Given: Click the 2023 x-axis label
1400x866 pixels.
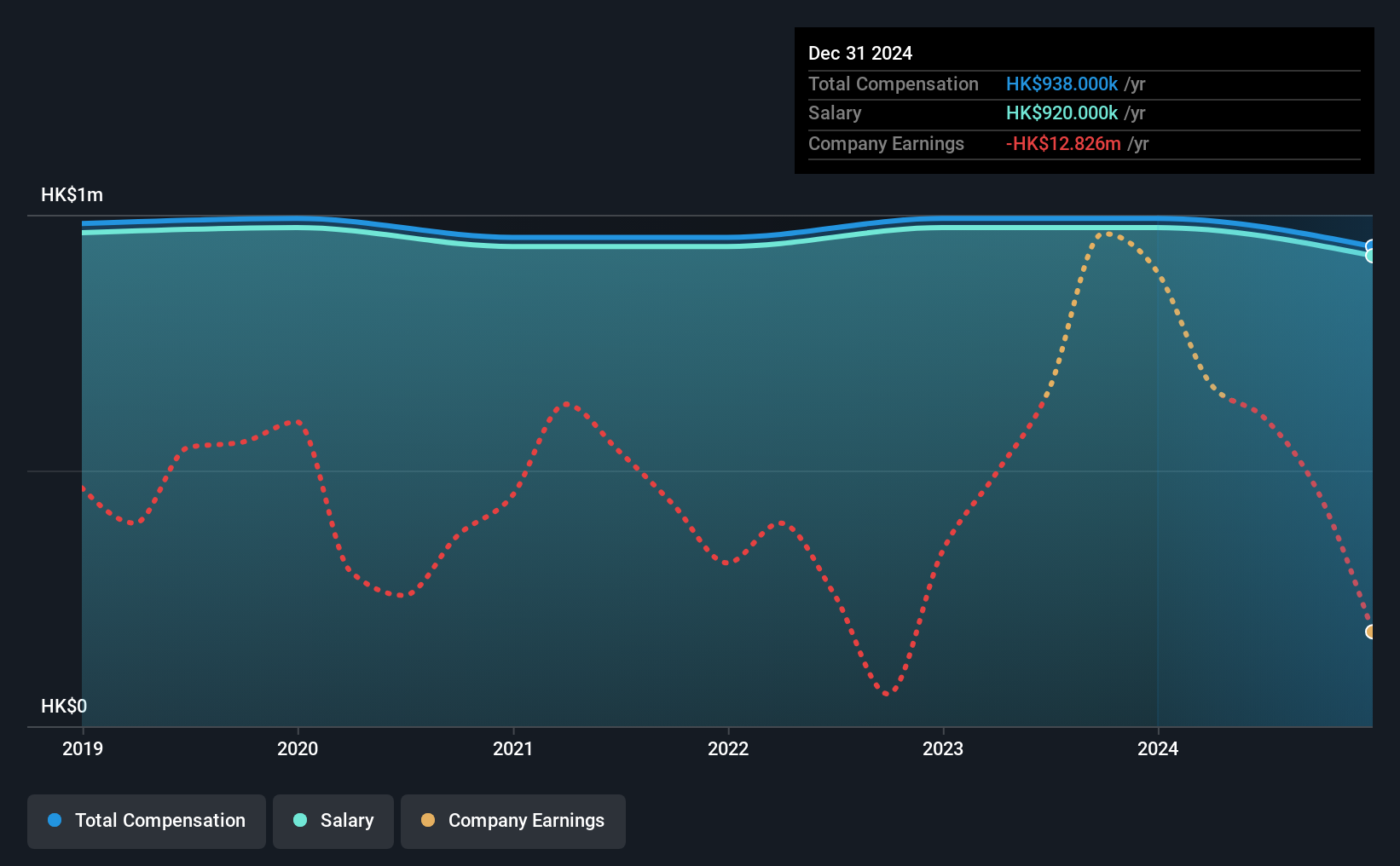Looking at the screenshot, I should point(943,748).
